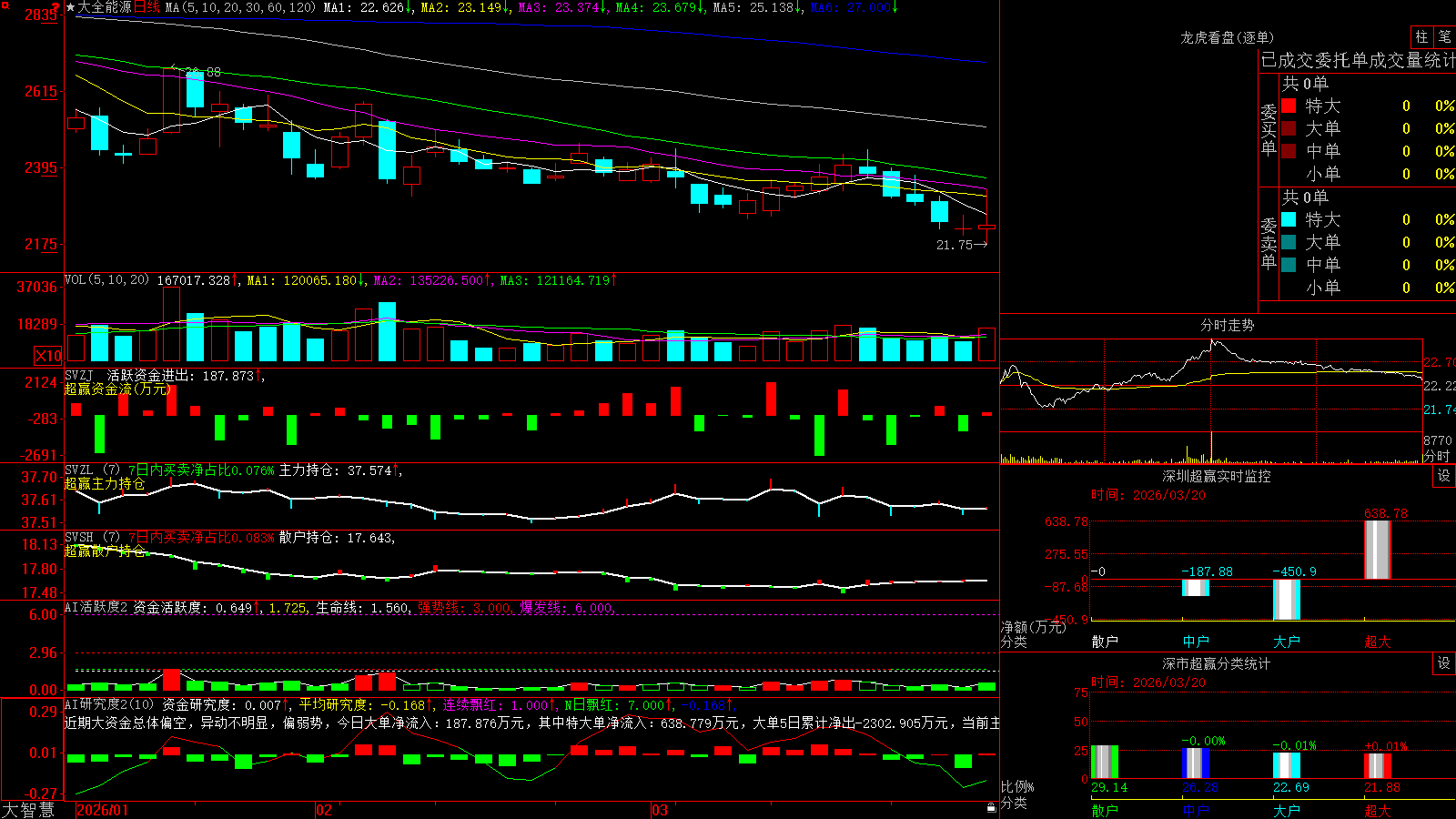Click the 净额(万元) axis label

click(1033, 627)
